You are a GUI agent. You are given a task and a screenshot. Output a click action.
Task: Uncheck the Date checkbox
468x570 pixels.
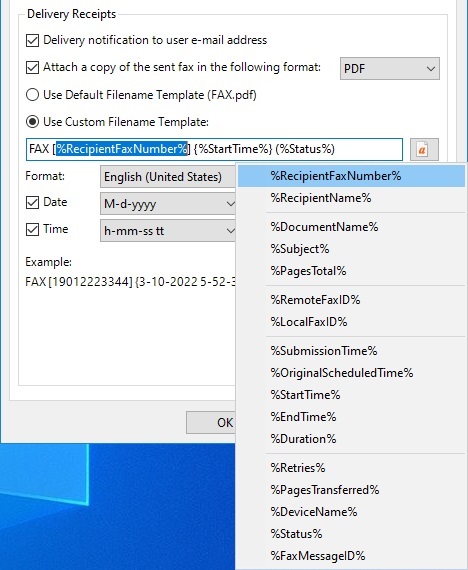click(32, 202)
